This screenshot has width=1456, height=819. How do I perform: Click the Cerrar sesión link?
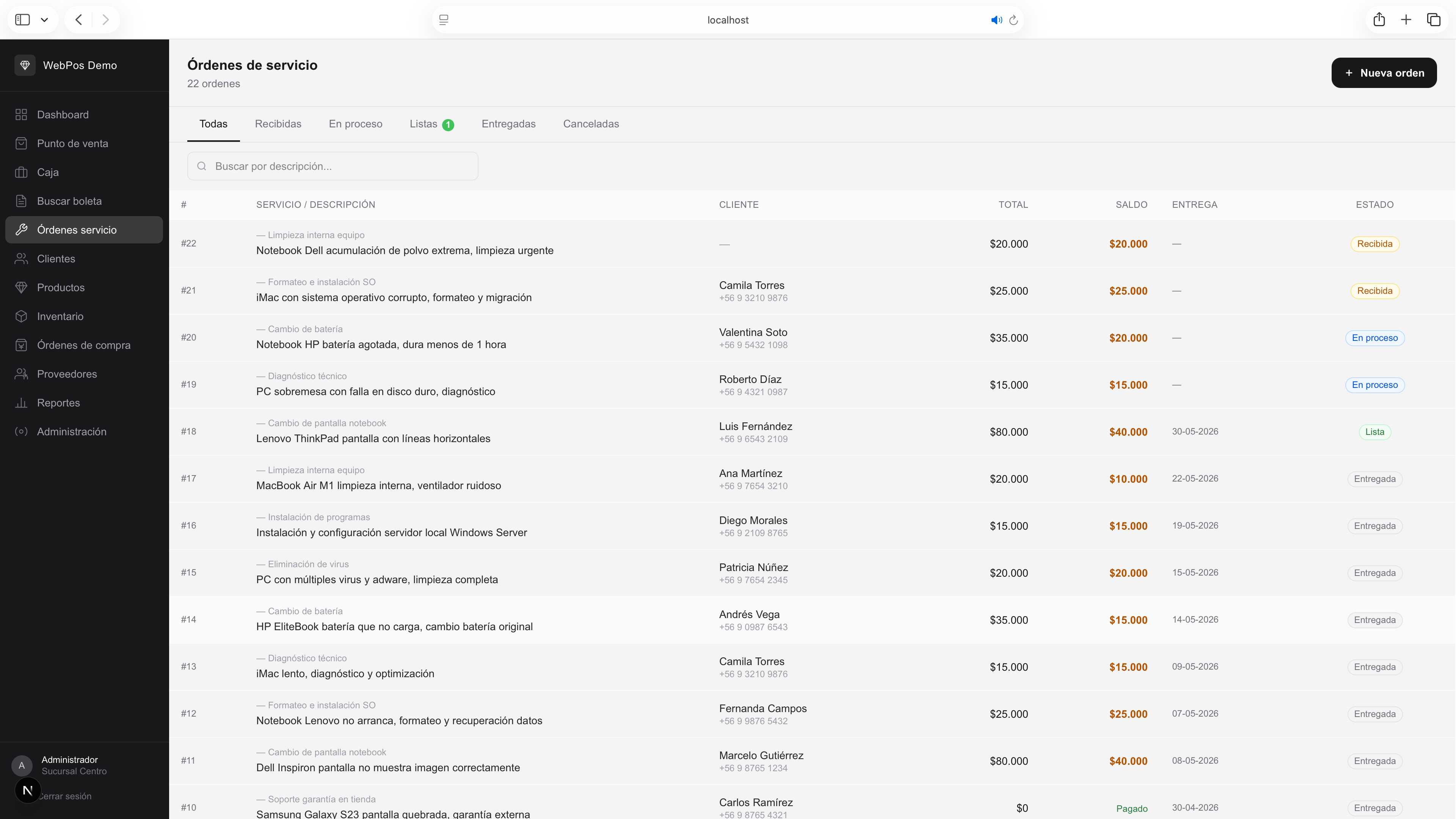[x=65, y=796]
